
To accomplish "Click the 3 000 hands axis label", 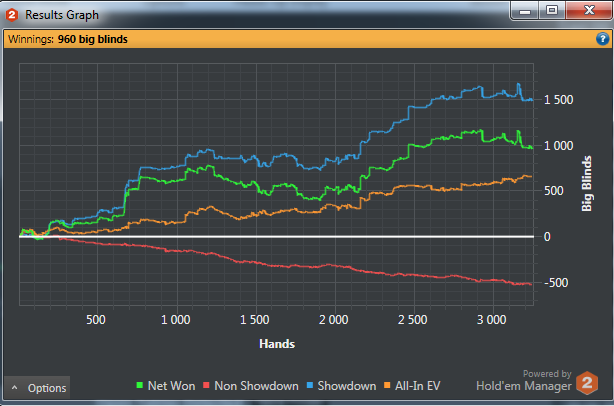I will click(x=491, y=320).
